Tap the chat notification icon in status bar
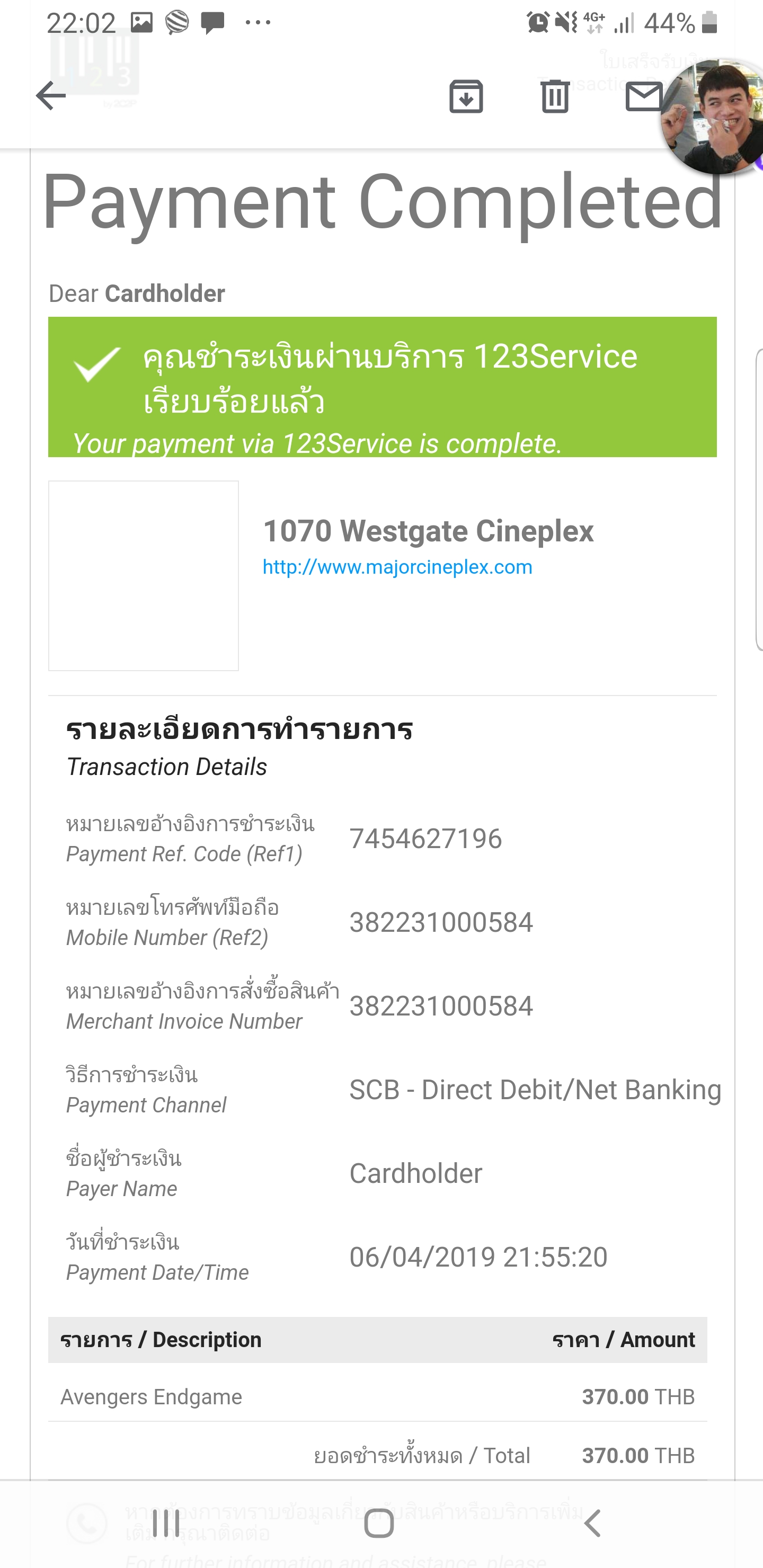 tap(212, 23)
